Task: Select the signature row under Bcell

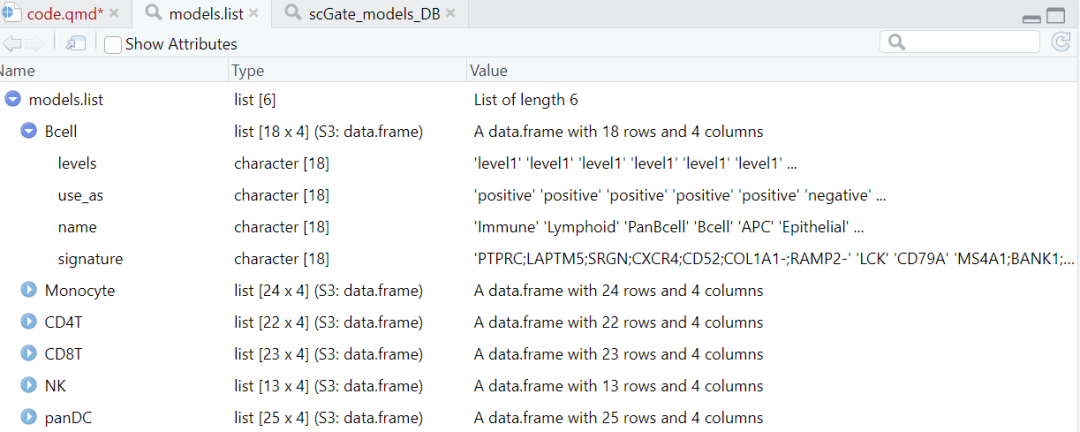Action: click(90, 259)
